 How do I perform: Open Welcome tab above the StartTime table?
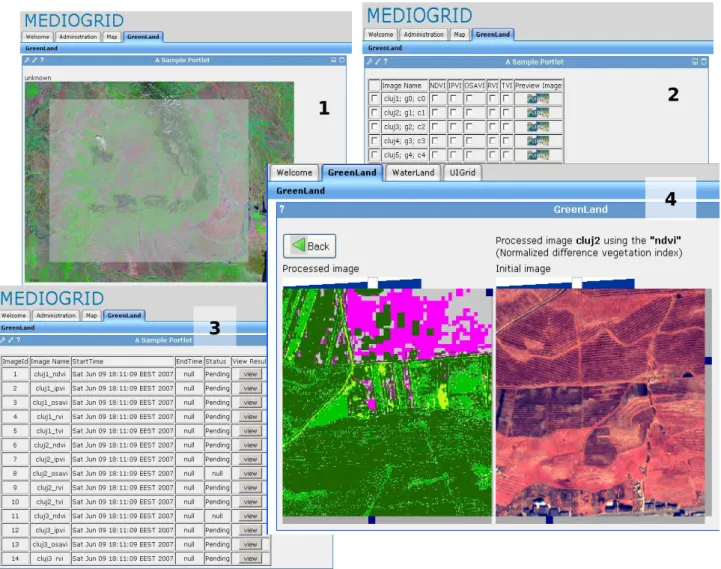[14, 316]
